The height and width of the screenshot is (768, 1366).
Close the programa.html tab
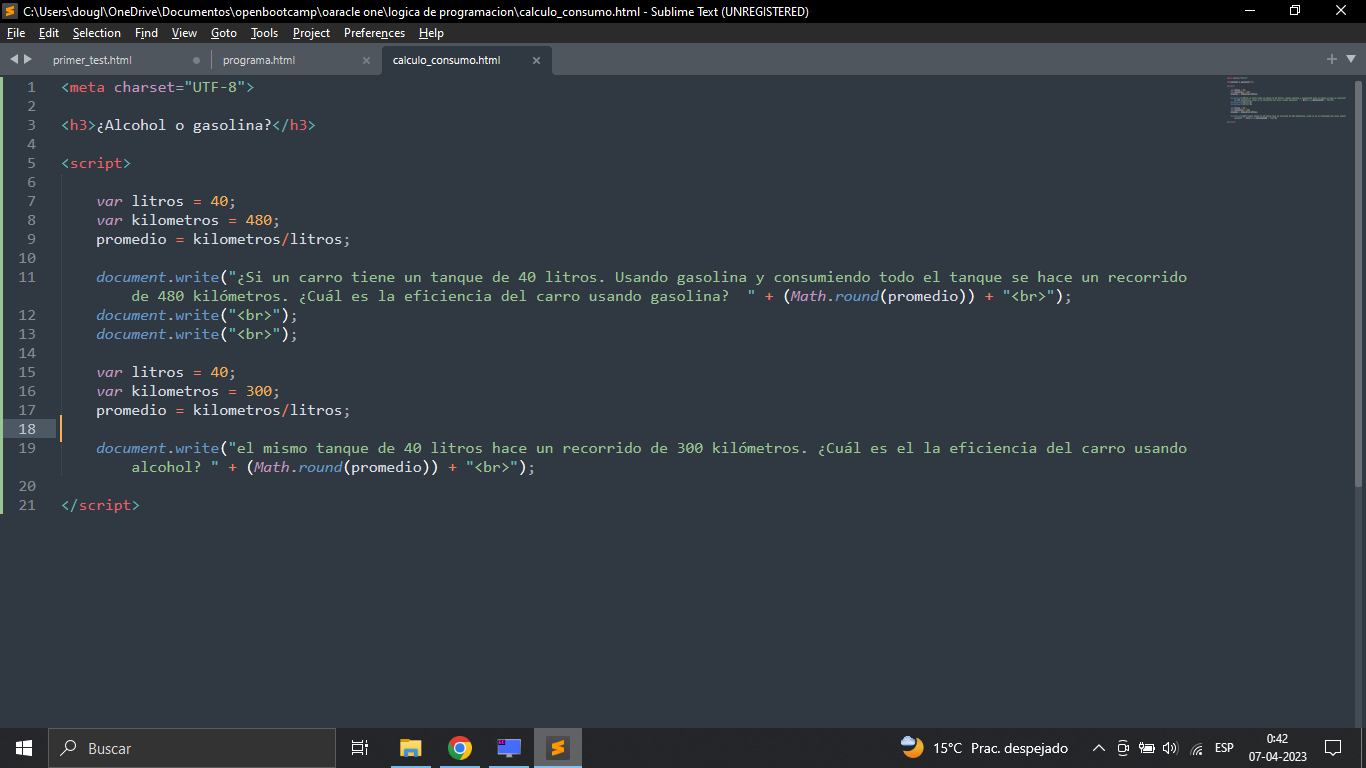pos(366,60)
